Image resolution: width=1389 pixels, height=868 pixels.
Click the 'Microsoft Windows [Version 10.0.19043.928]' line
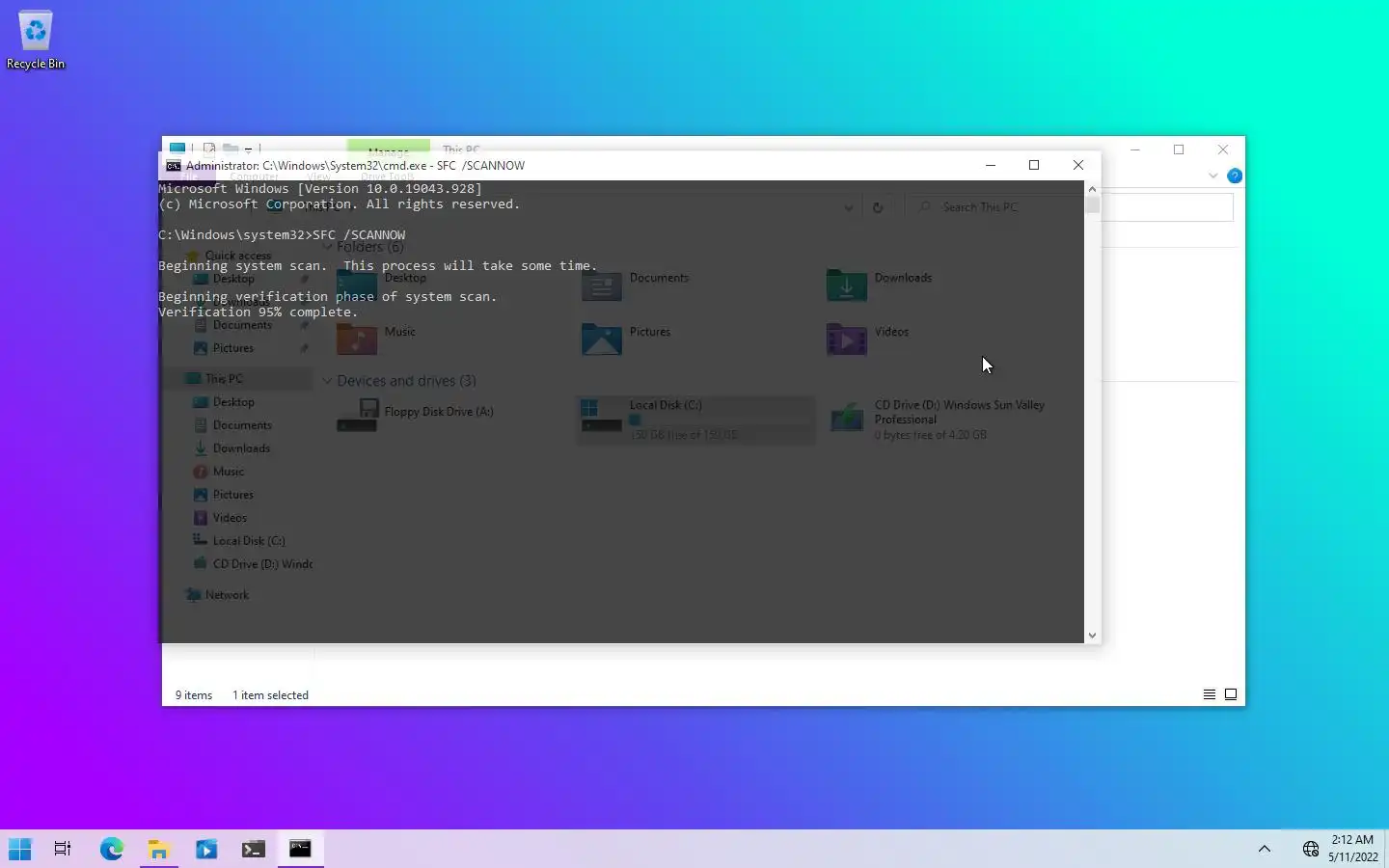[320, 189]
